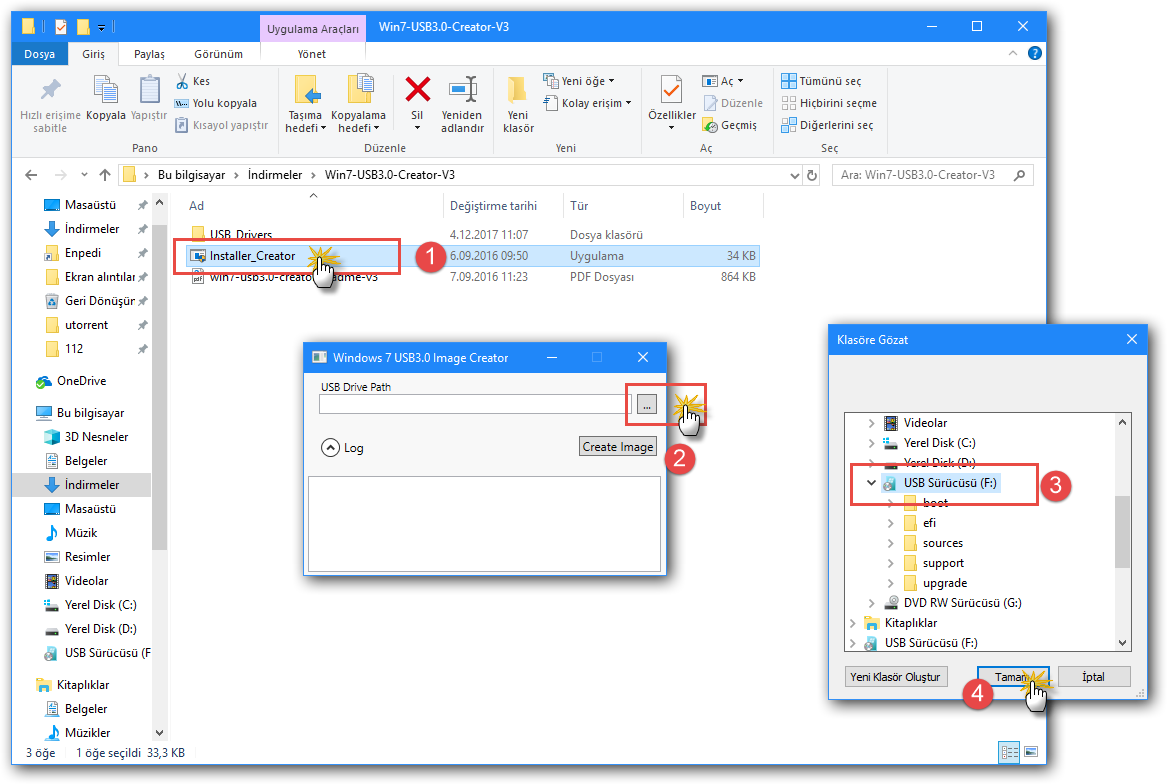Open Yerel Disk (C:) in Explorer sidebar
This screenshot has height=784, width=1168.
pos(101,605)
